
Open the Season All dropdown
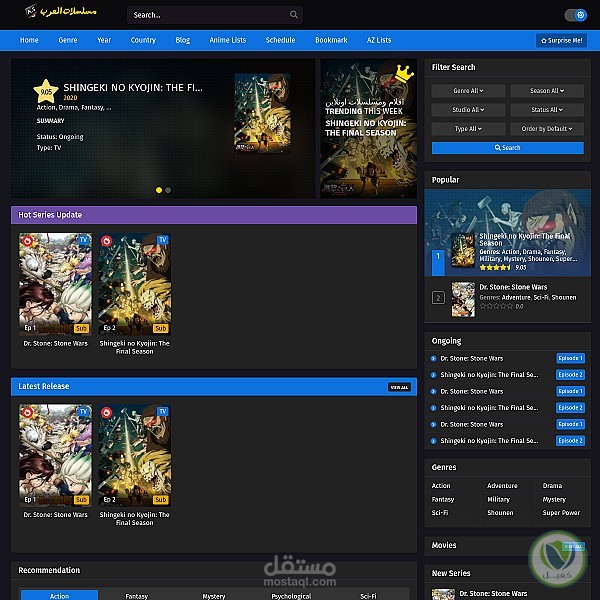coord(547,91)
